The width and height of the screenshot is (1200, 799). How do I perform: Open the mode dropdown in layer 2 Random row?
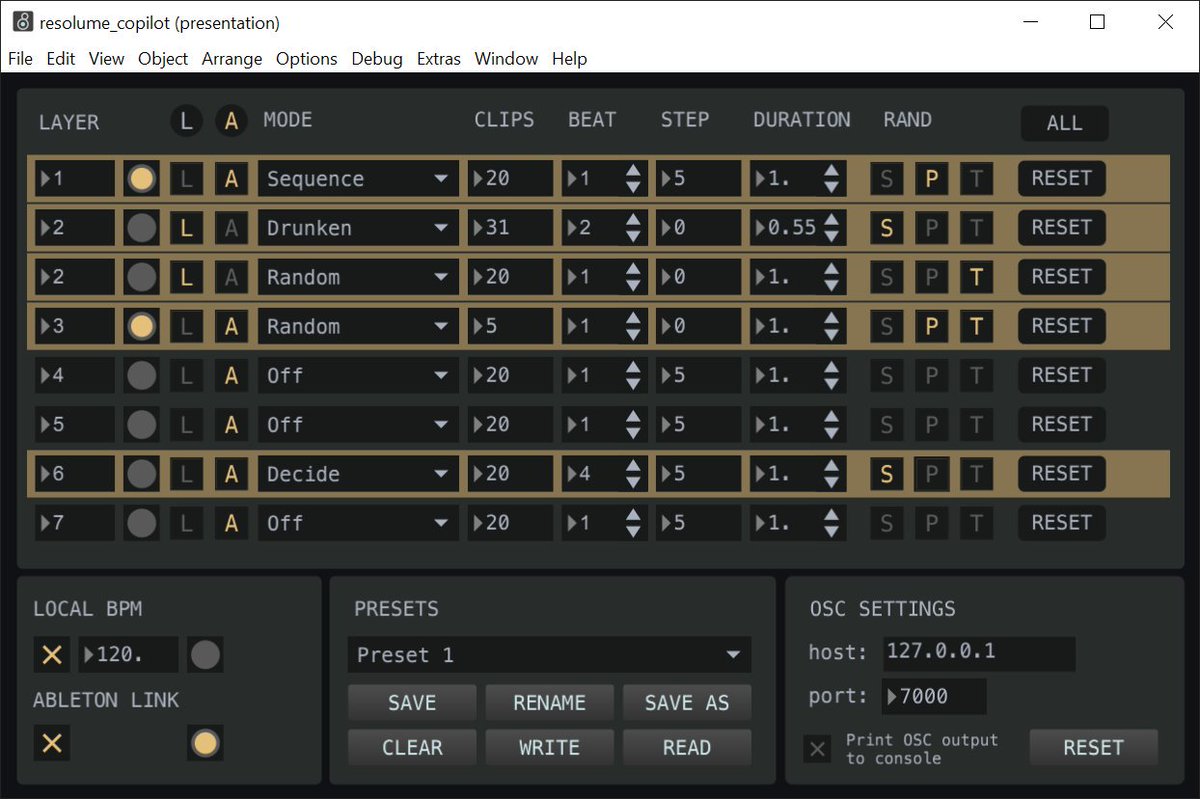pos(358,277)
